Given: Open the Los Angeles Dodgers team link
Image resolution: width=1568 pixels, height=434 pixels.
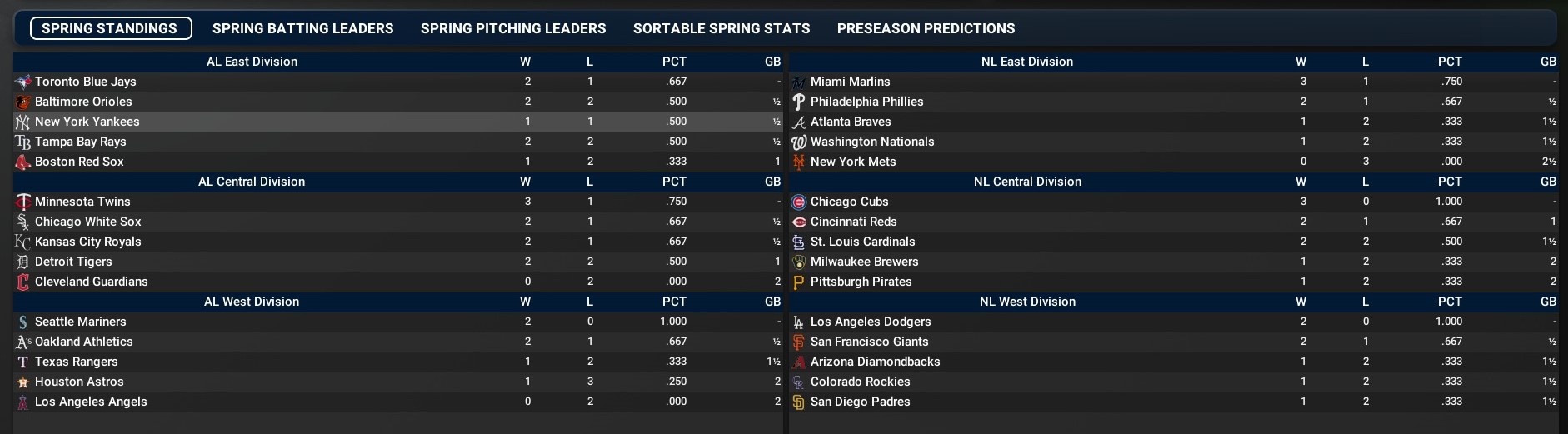Looking at the screenshot, I should point(871,322).
